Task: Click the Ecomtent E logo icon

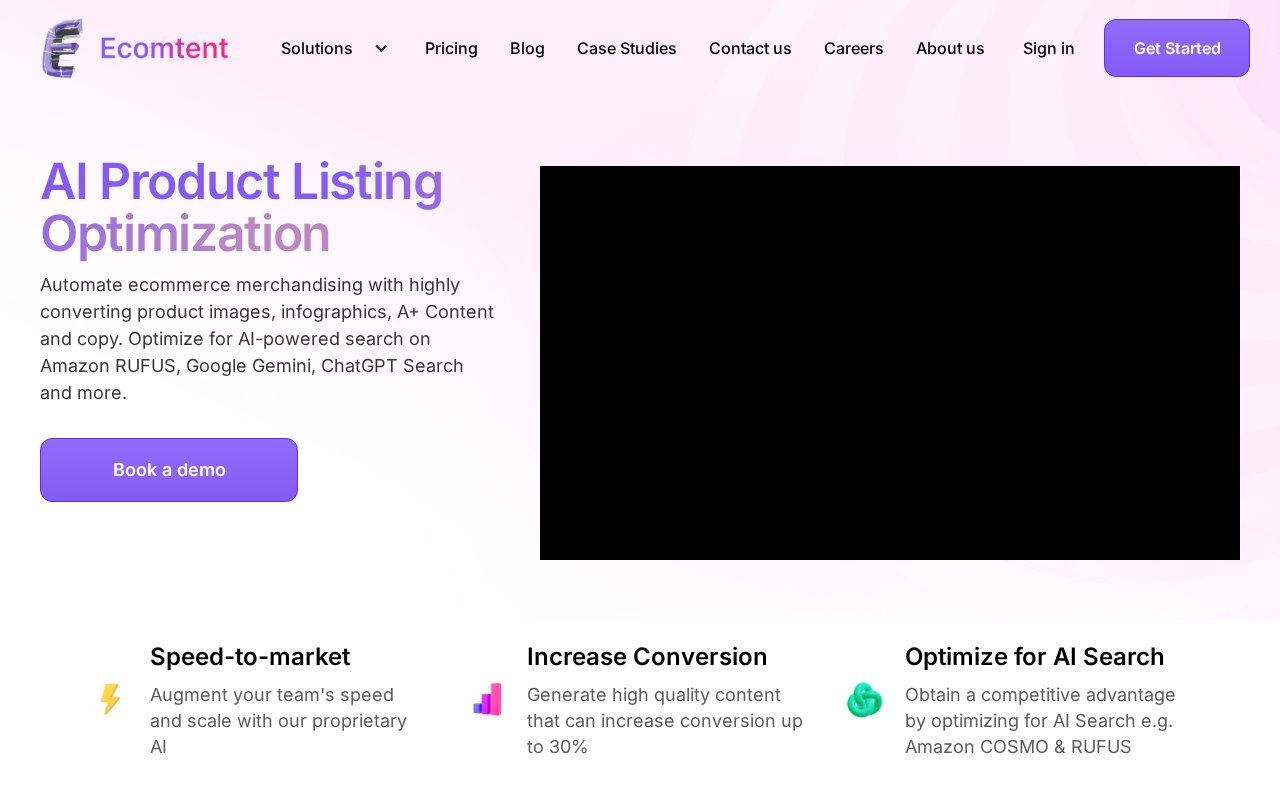Action: (x=62, y=48)
